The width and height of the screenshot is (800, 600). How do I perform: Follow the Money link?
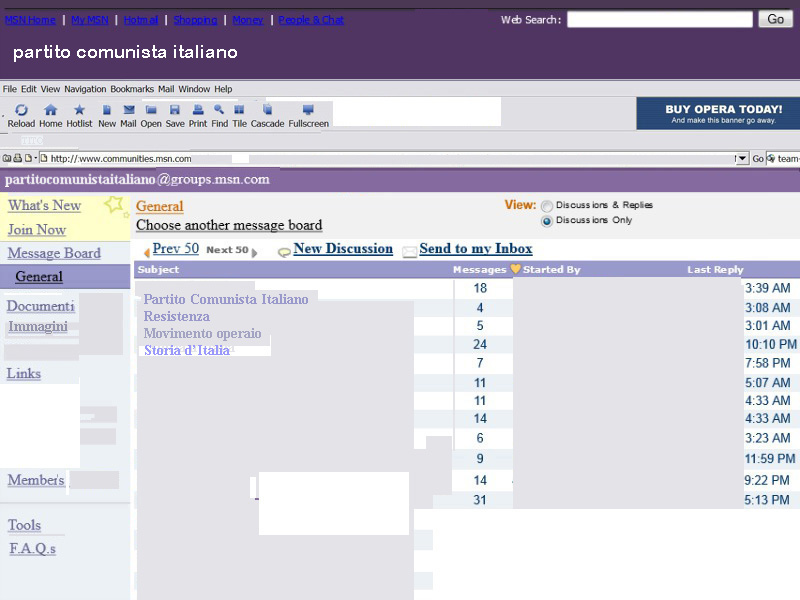pyautogui.click(x=247, y=20)
